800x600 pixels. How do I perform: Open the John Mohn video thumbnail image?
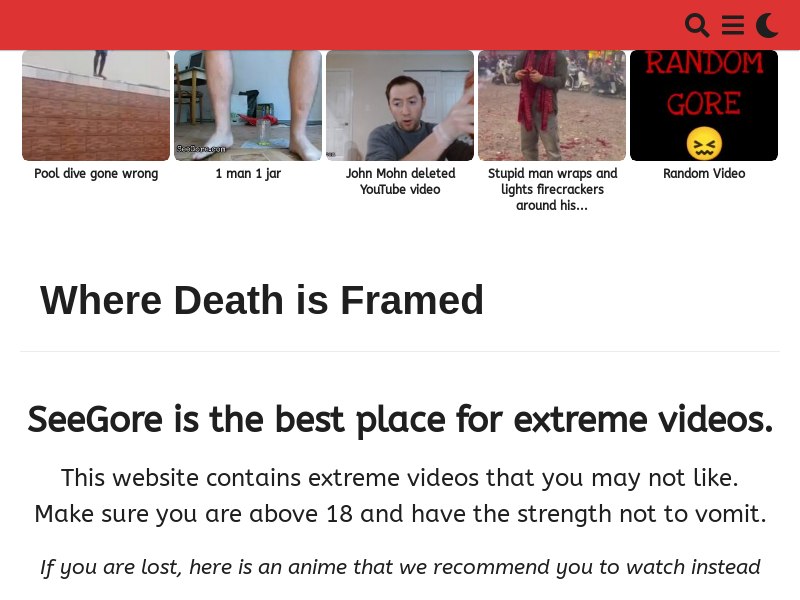(400, 106)
